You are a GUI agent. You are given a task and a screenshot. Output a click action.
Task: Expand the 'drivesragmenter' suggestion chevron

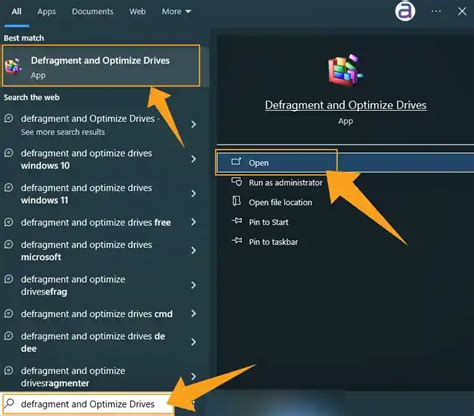click(194, 377)
